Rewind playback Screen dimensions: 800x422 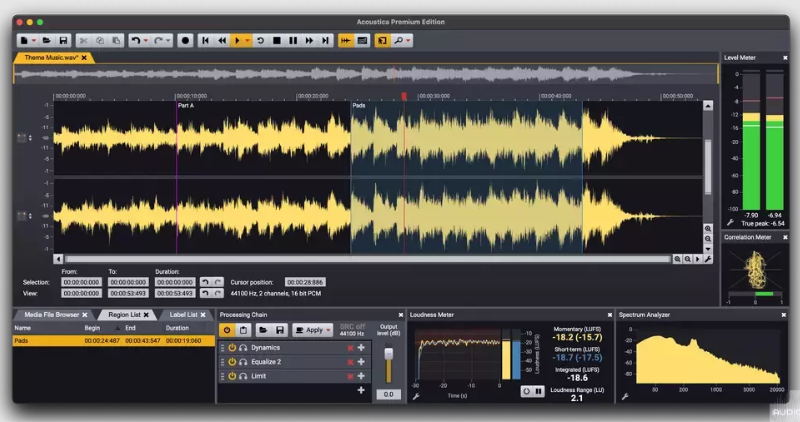pyautogui.click(x=222, y=40)
